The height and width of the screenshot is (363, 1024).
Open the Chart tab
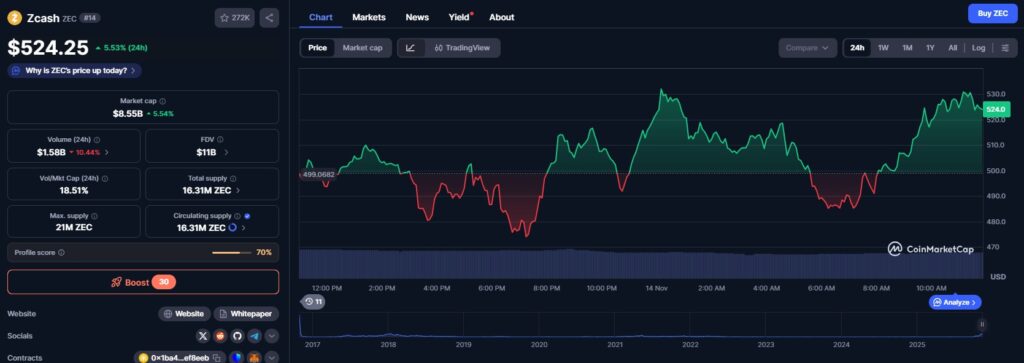(x=320, y=17)
